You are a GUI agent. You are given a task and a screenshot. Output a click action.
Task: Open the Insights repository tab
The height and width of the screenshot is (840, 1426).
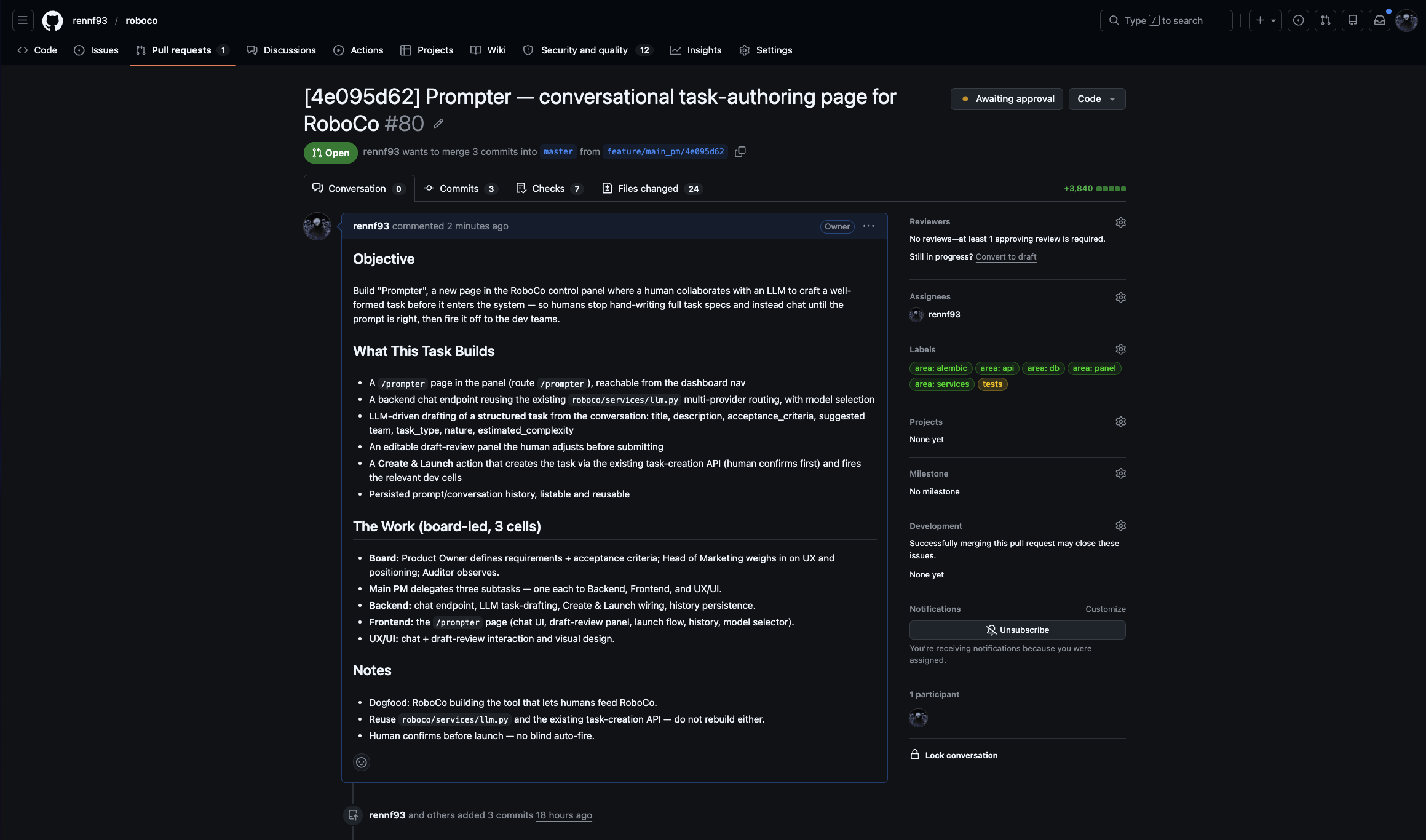696,50
